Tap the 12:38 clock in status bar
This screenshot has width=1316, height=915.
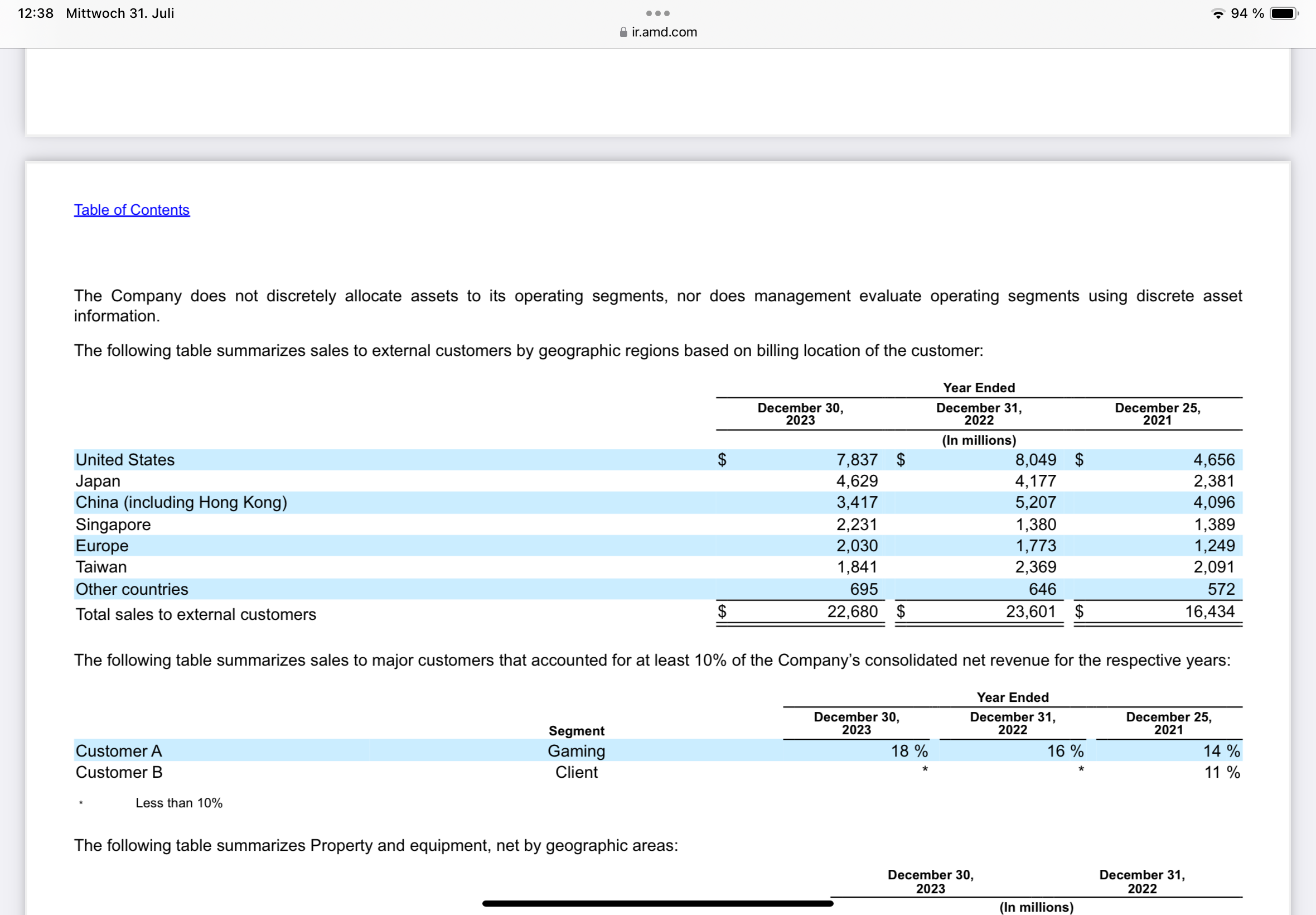point(36,13)
